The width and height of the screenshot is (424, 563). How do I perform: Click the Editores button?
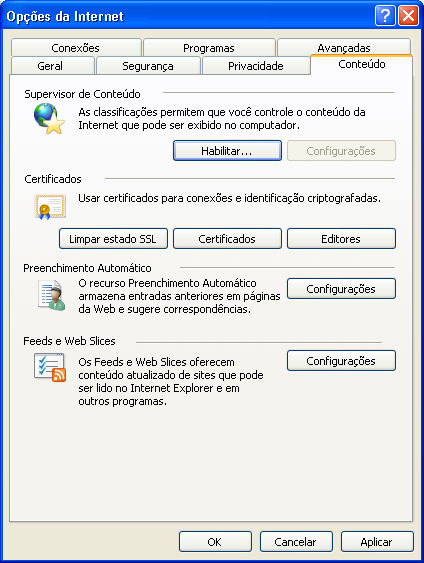[341, 239]
